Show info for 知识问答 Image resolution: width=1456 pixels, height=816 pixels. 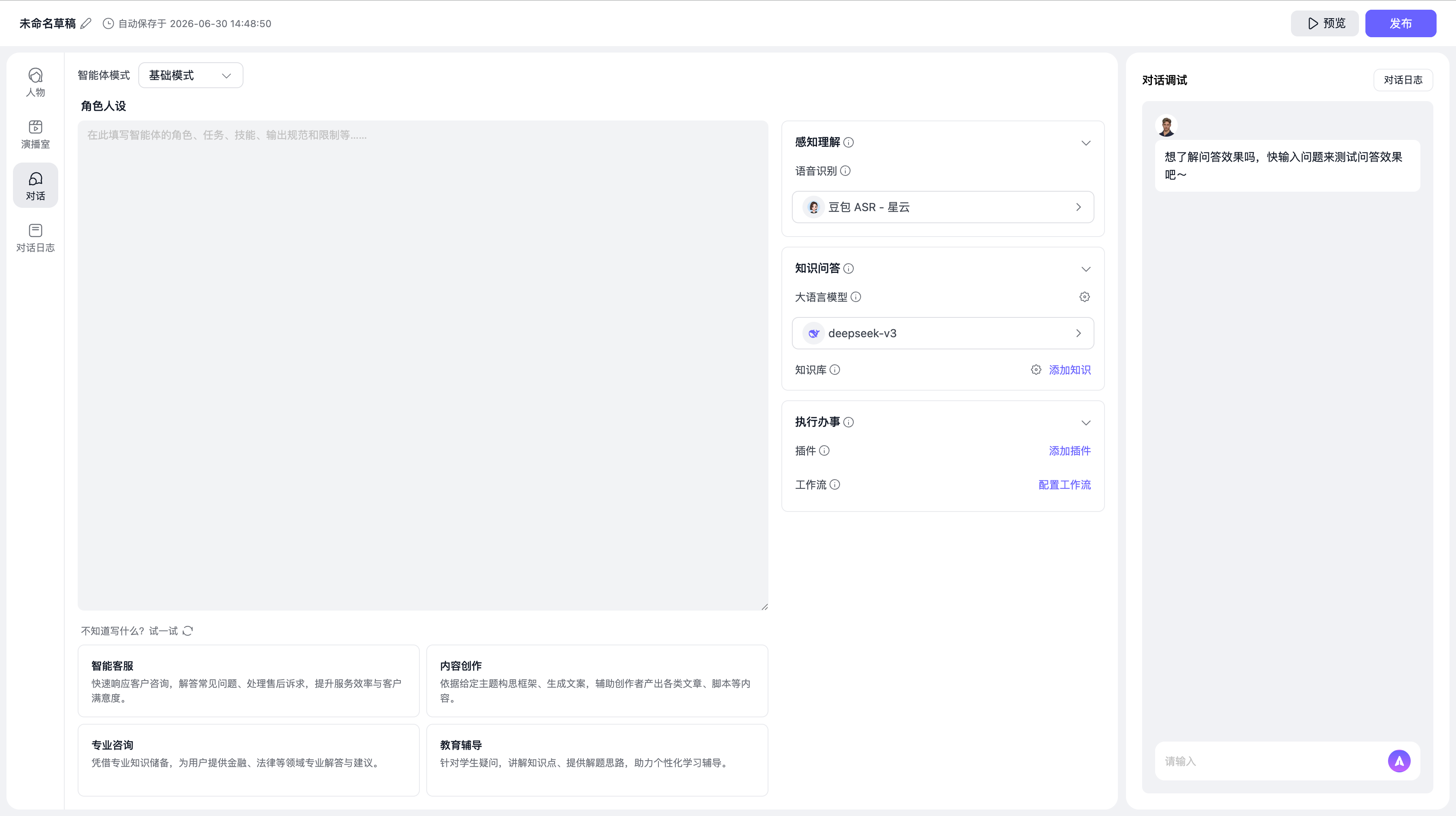(849, 268)
